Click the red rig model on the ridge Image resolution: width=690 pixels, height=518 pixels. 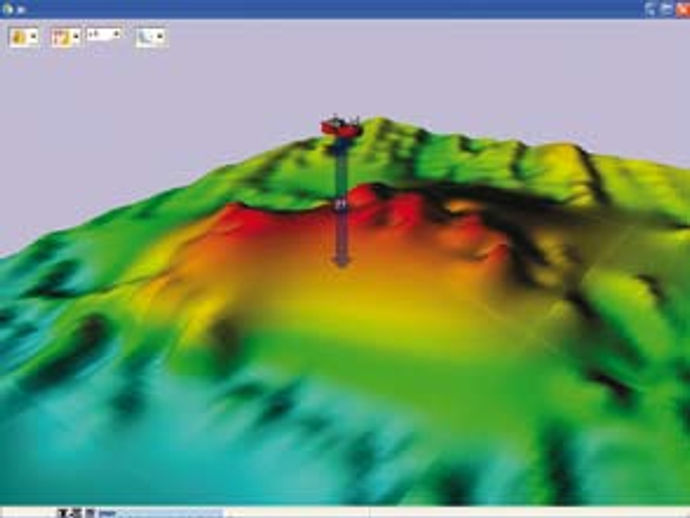click(x=341, y=125)
